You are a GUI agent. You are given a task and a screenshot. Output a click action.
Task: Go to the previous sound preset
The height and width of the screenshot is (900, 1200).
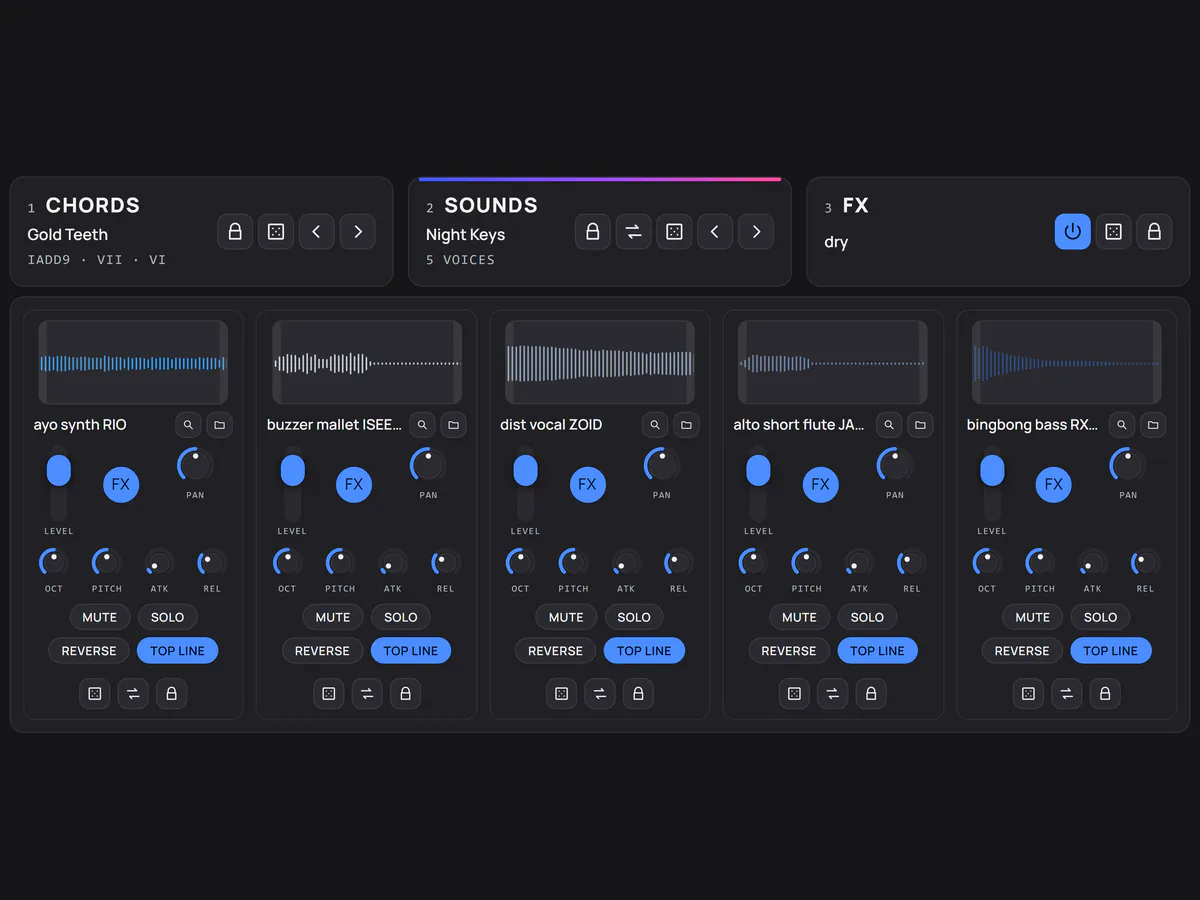point(715,232)
